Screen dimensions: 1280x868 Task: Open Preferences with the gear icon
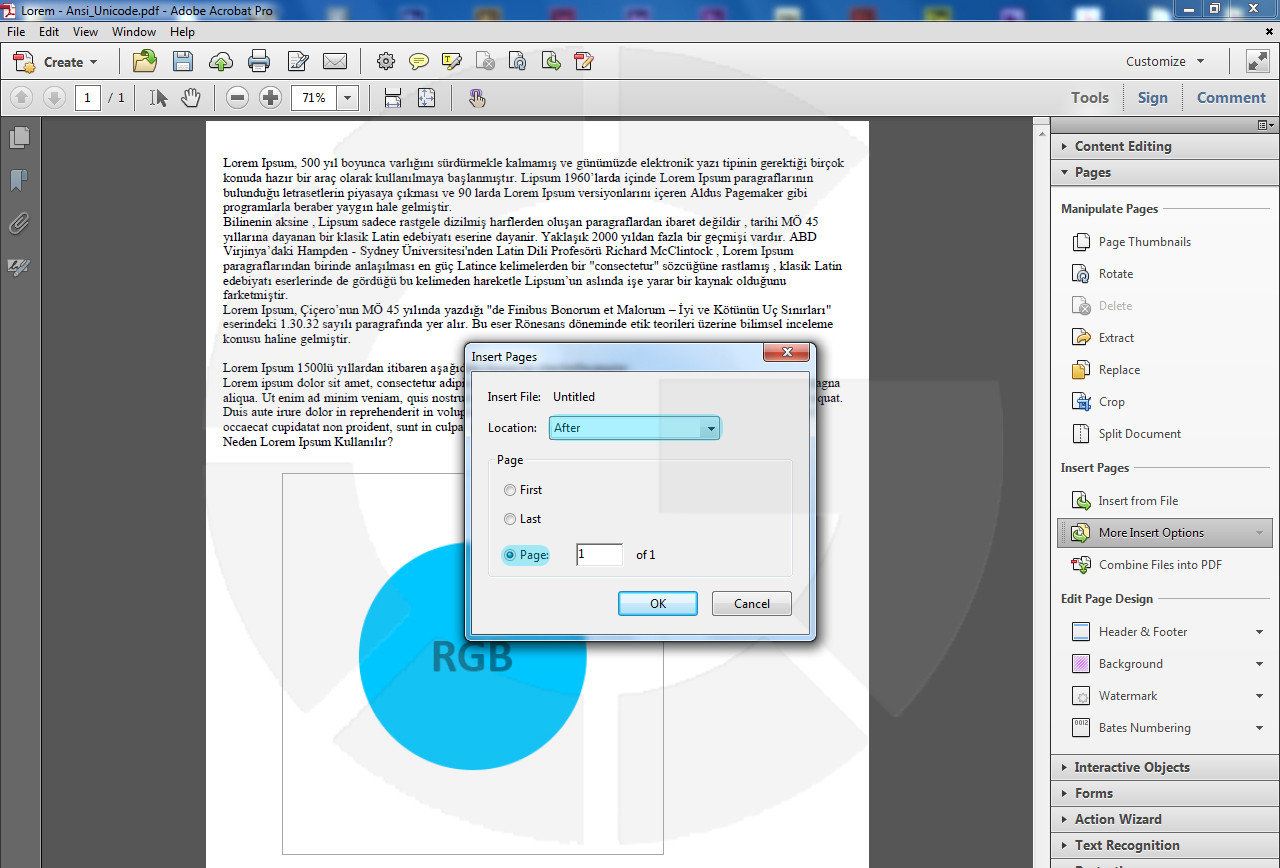pos(385,62)
